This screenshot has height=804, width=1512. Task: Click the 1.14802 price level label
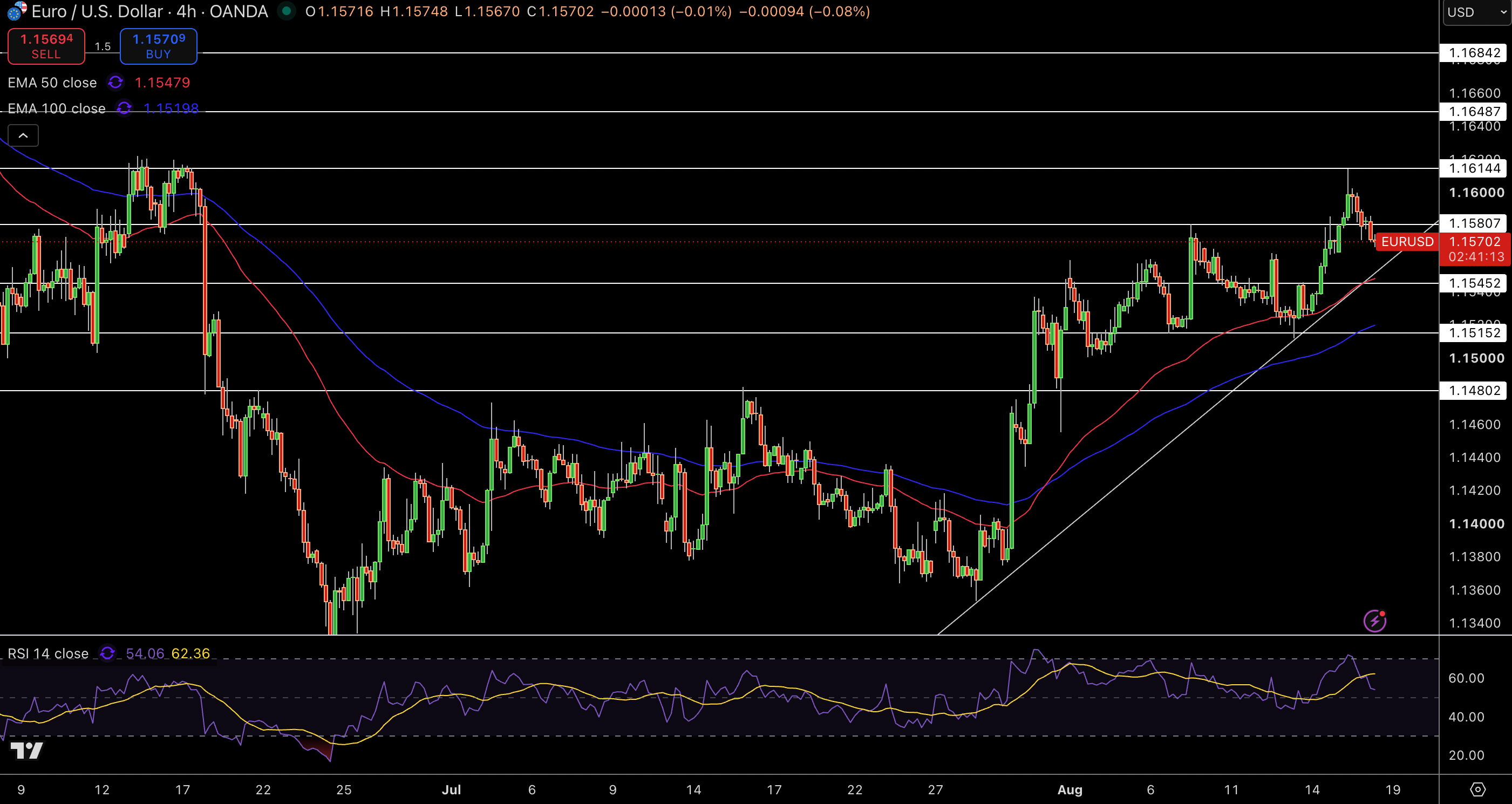(1474, 390)
